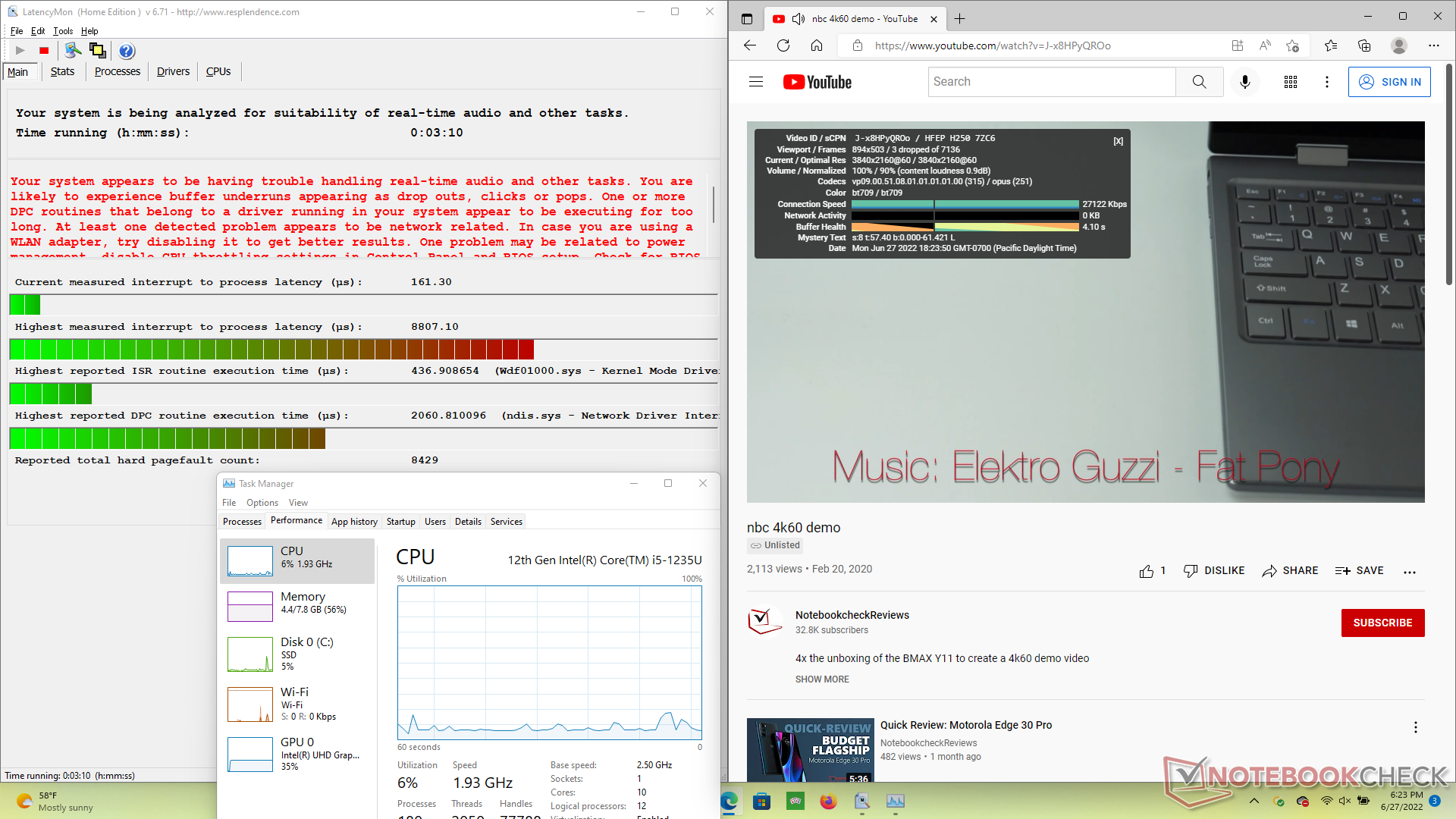Click the DISLIKE thumbs-down button
Screen dimensions: 1456x819
coord(1214,571)
